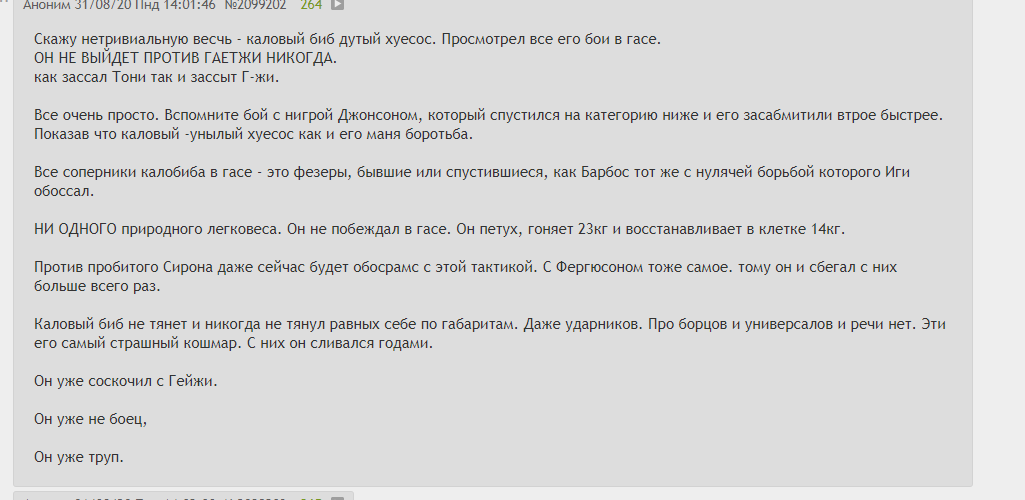Click the paragraph starting "НИ ОДНОГО природного легковеса"

(x=439, y=229)
